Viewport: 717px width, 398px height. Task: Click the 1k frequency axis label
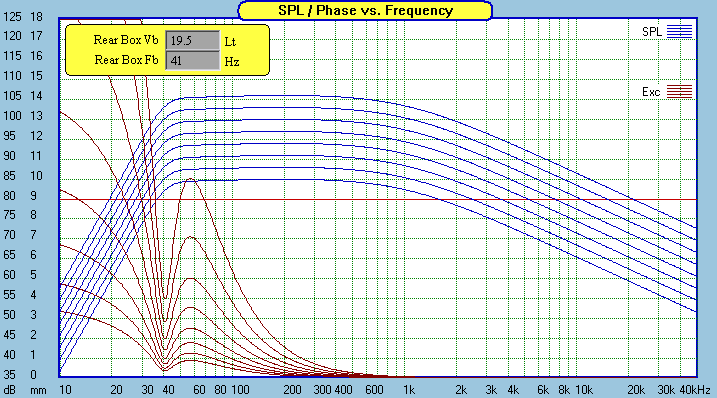coord(409,390)
